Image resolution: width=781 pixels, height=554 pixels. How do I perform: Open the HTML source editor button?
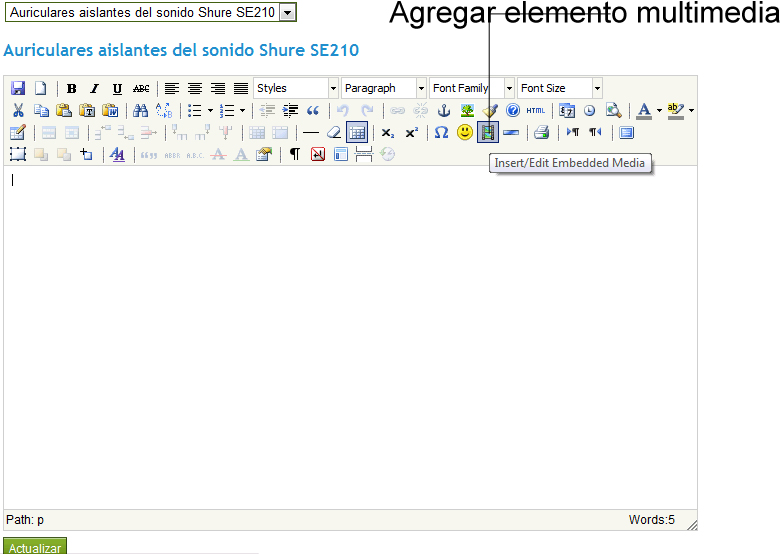535,110
